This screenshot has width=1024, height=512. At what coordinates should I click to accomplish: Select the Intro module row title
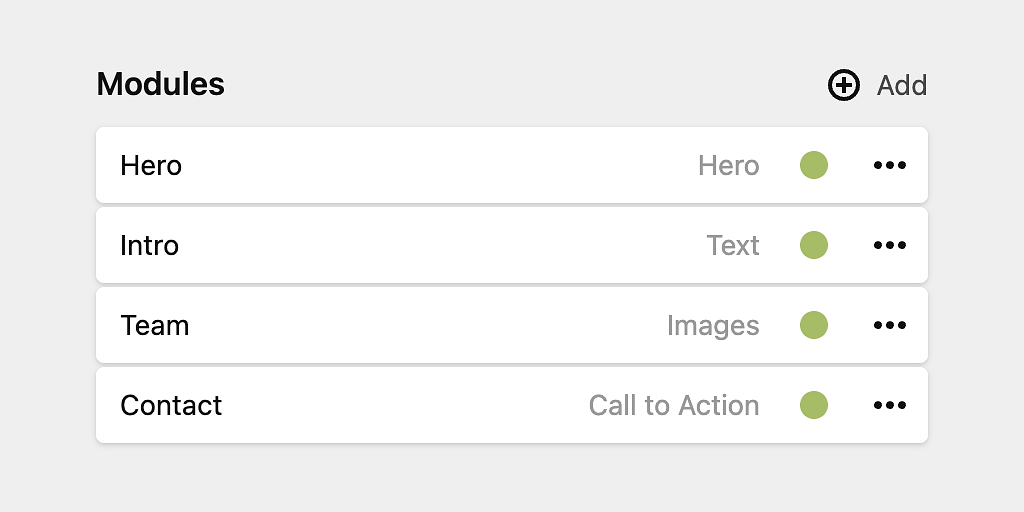click(x=150, y=246)
